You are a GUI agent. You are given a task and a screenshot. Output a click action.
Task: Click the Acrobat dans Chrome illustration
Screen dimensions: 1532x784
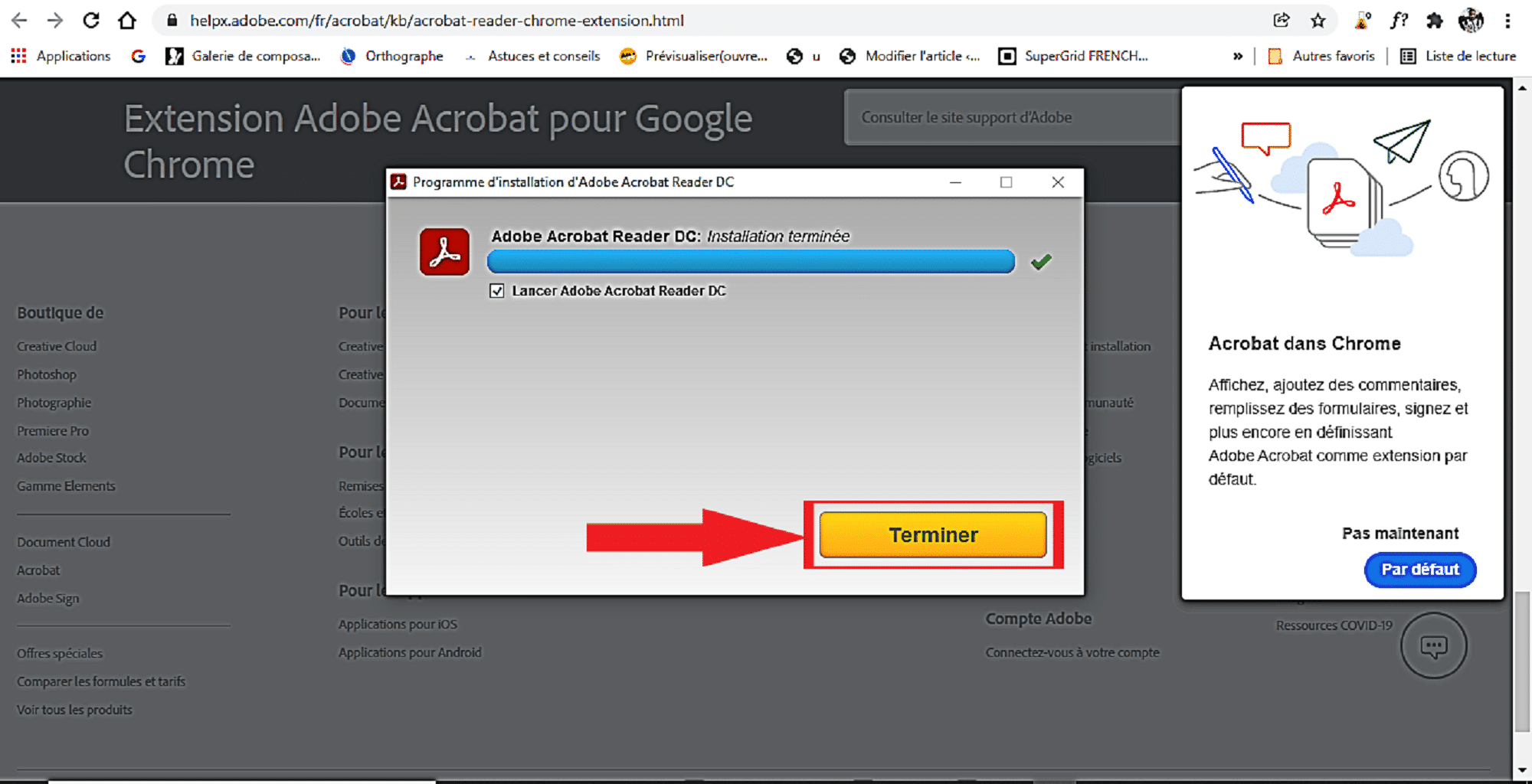click(x=1342, y=188)
